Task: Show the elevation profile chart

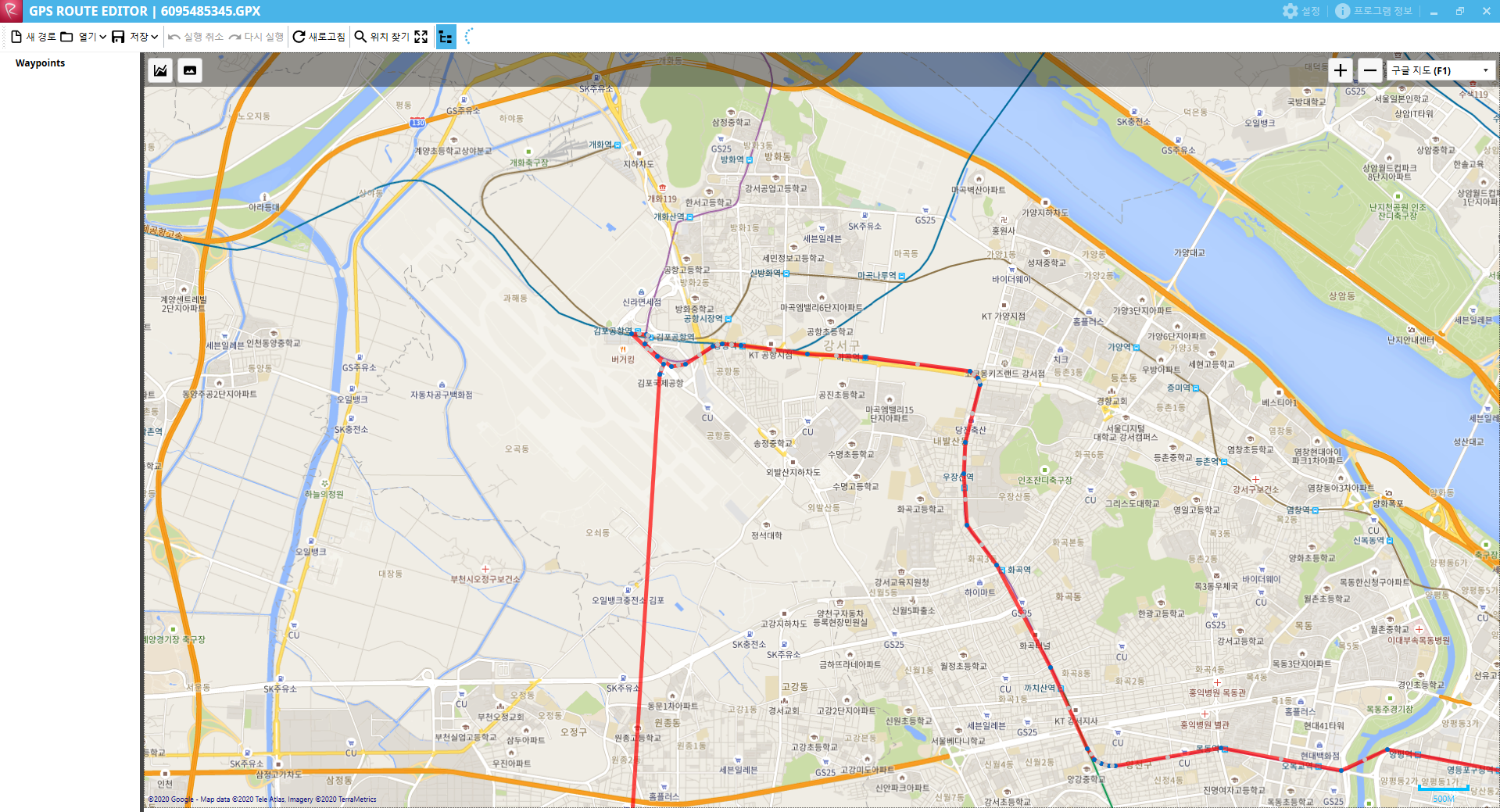Action: pyautogui.click(x=160, y=70)
